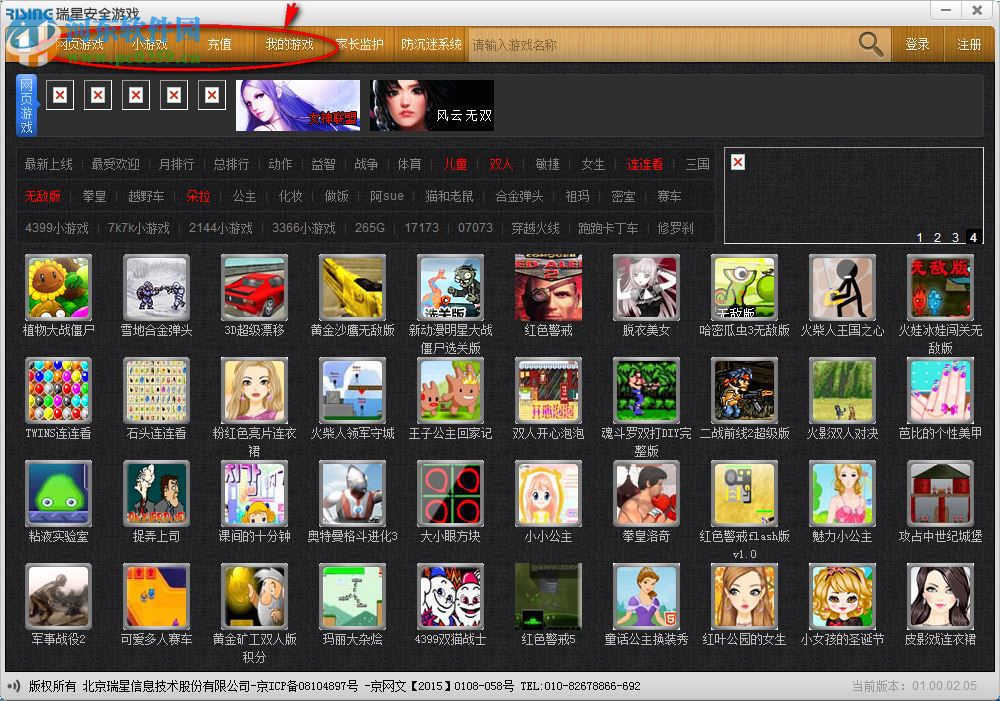Select the 无敌版 category link

tap(43, 196)
